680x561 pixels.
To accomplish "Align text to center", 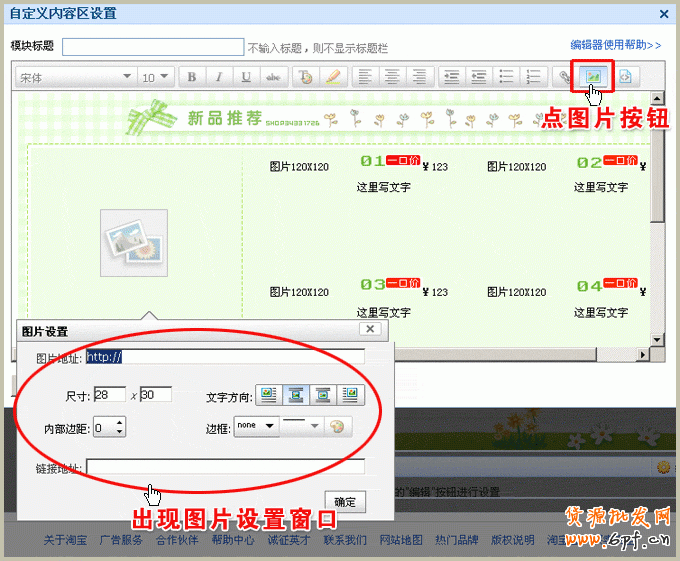I will (x=393, y=77).
